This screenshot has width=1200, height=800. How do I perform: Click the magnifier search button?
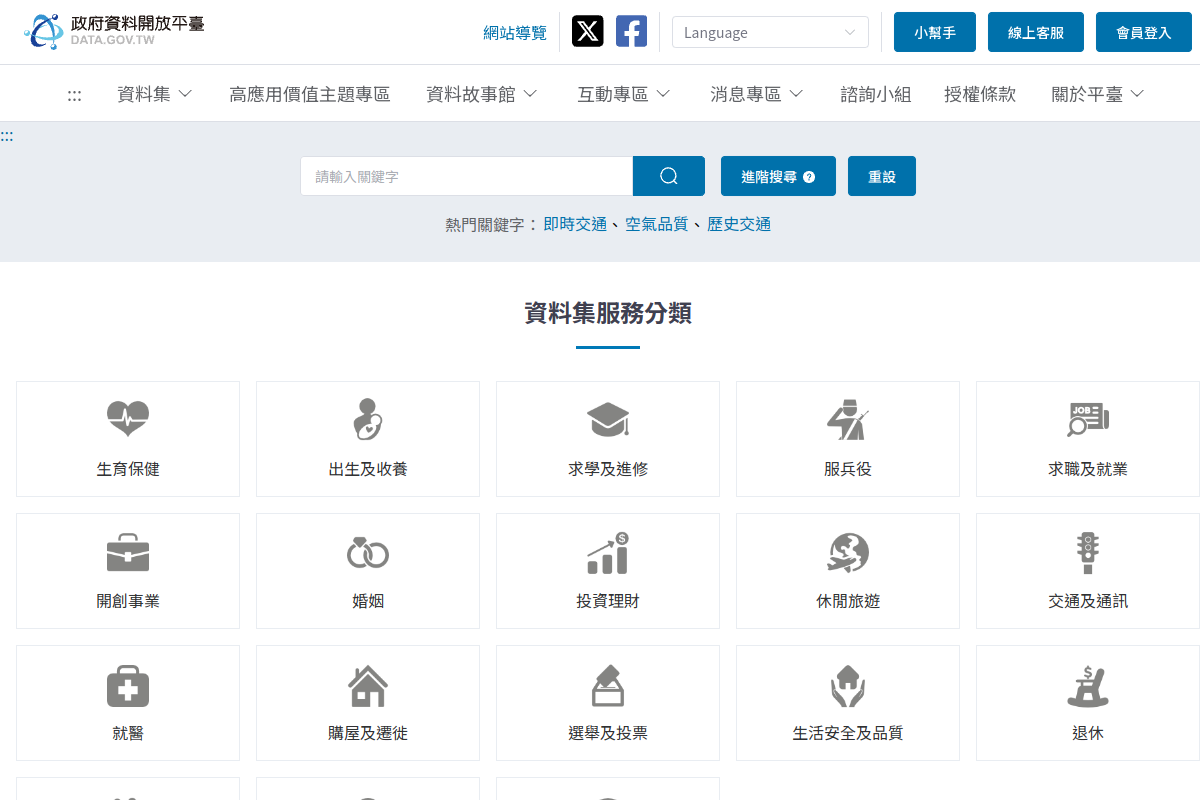tap(669, 176)
